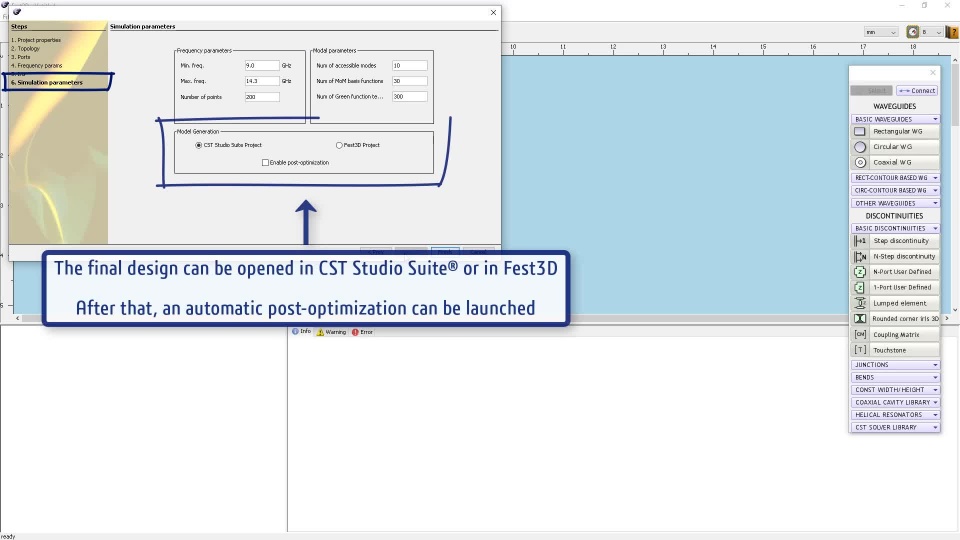960x540 pixels.
Task: Go to step 6 Simulation parameters
Action: click(47, 82)
